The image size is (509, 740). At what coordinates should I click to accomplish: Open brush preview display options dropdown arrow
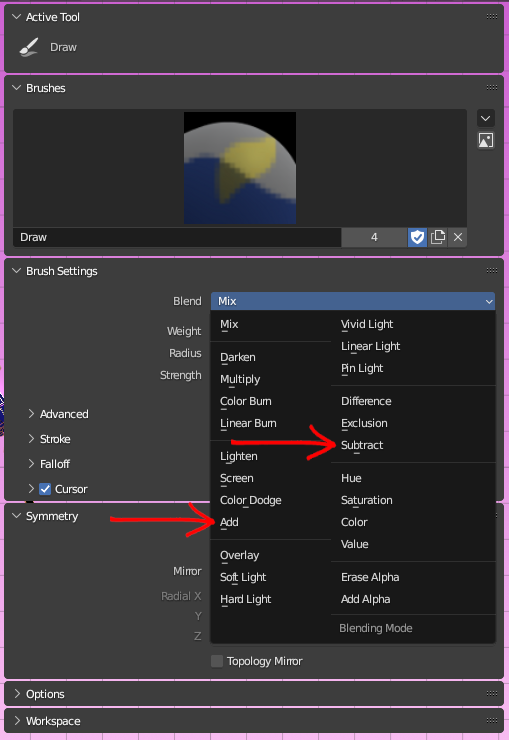[486, 118]
